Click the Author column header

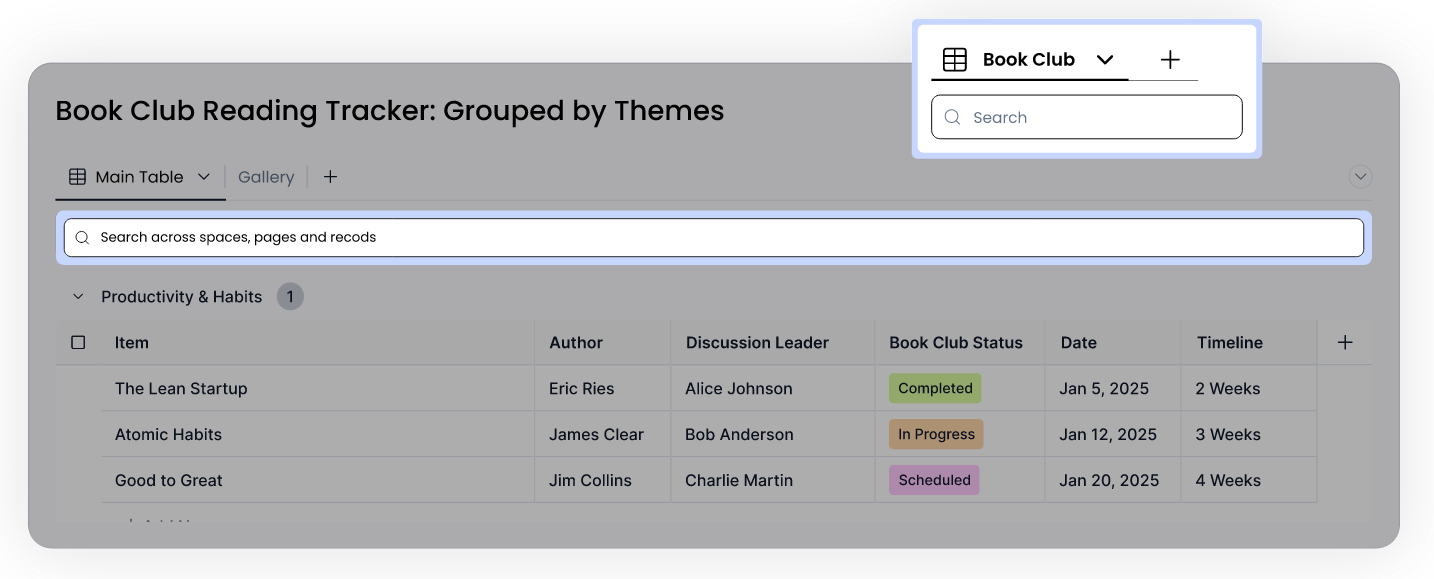click(x=576, y=342)
